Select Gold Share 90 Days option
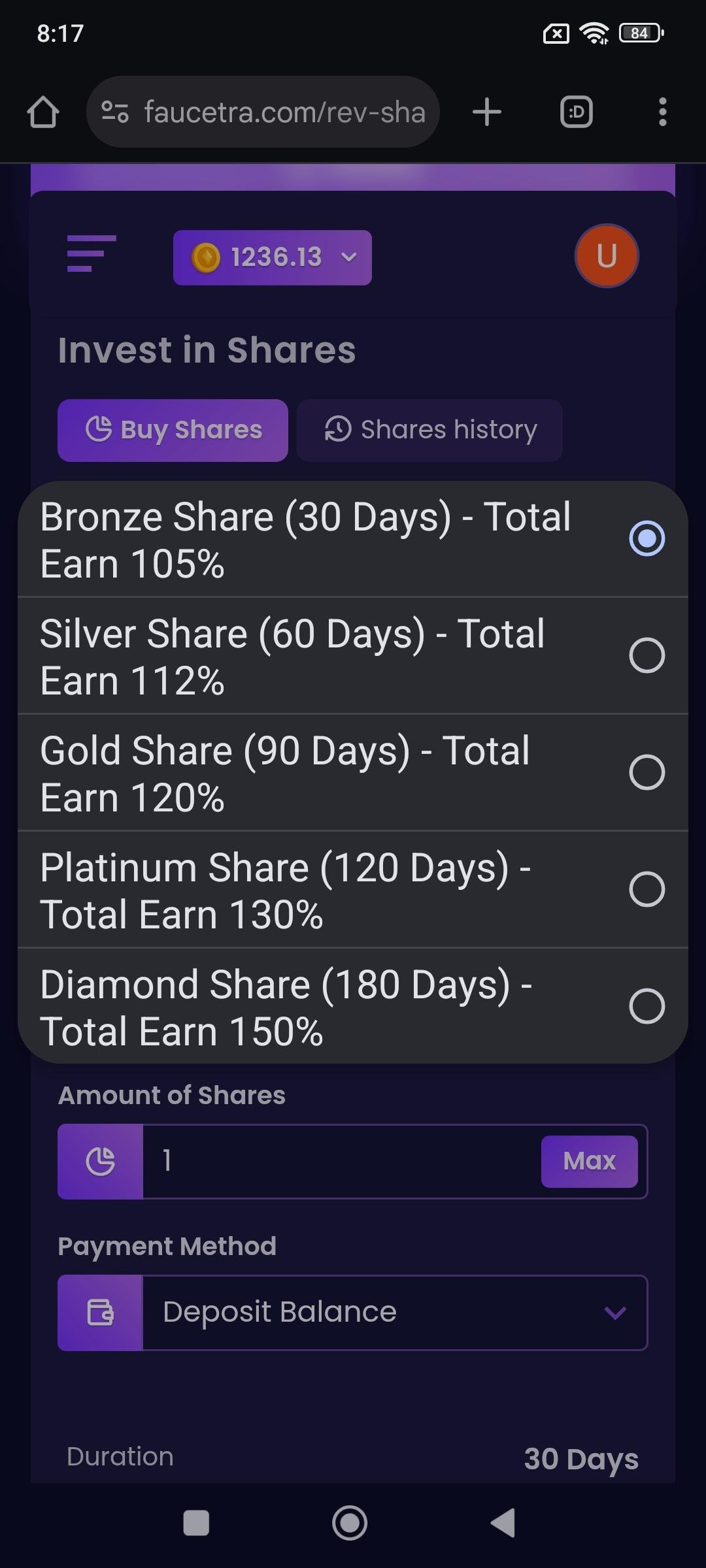The image size is (706, 1568). tap(353, 773)
